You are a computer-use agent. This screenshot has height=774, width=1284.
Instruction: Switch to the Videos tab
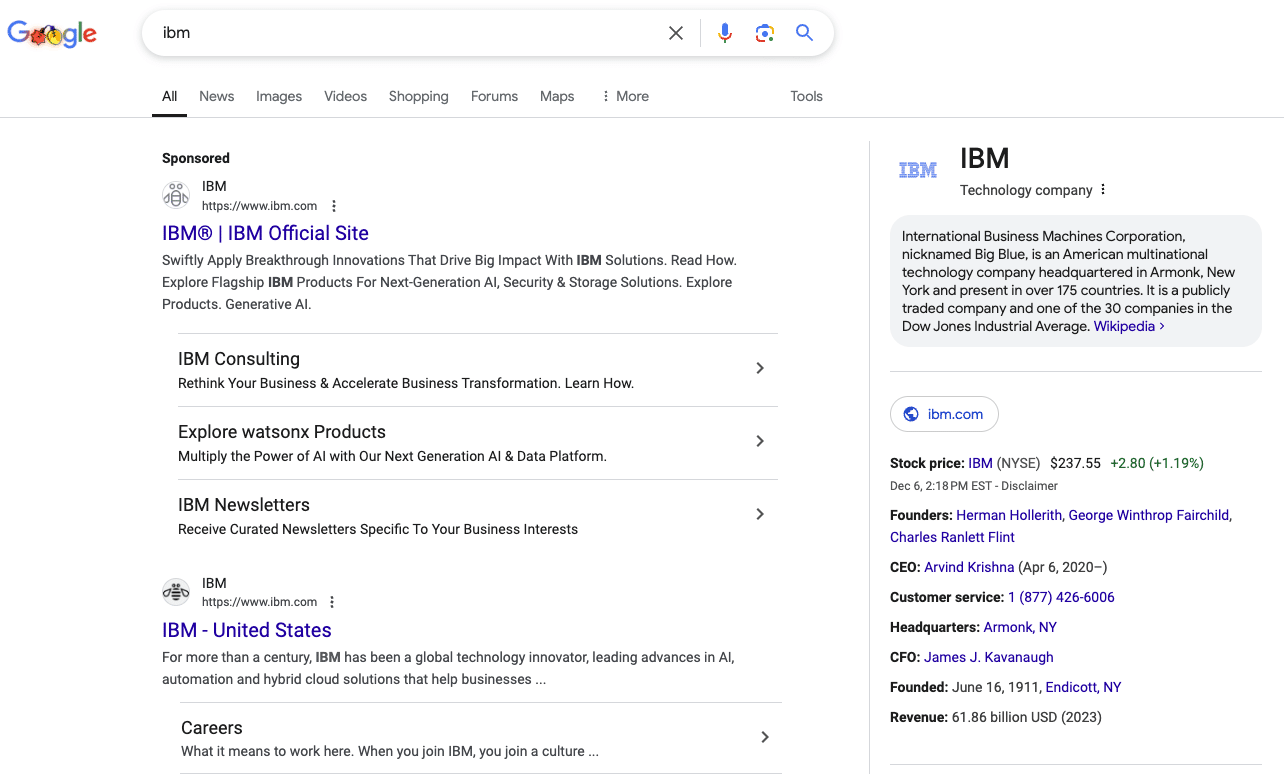coord(345,96)
